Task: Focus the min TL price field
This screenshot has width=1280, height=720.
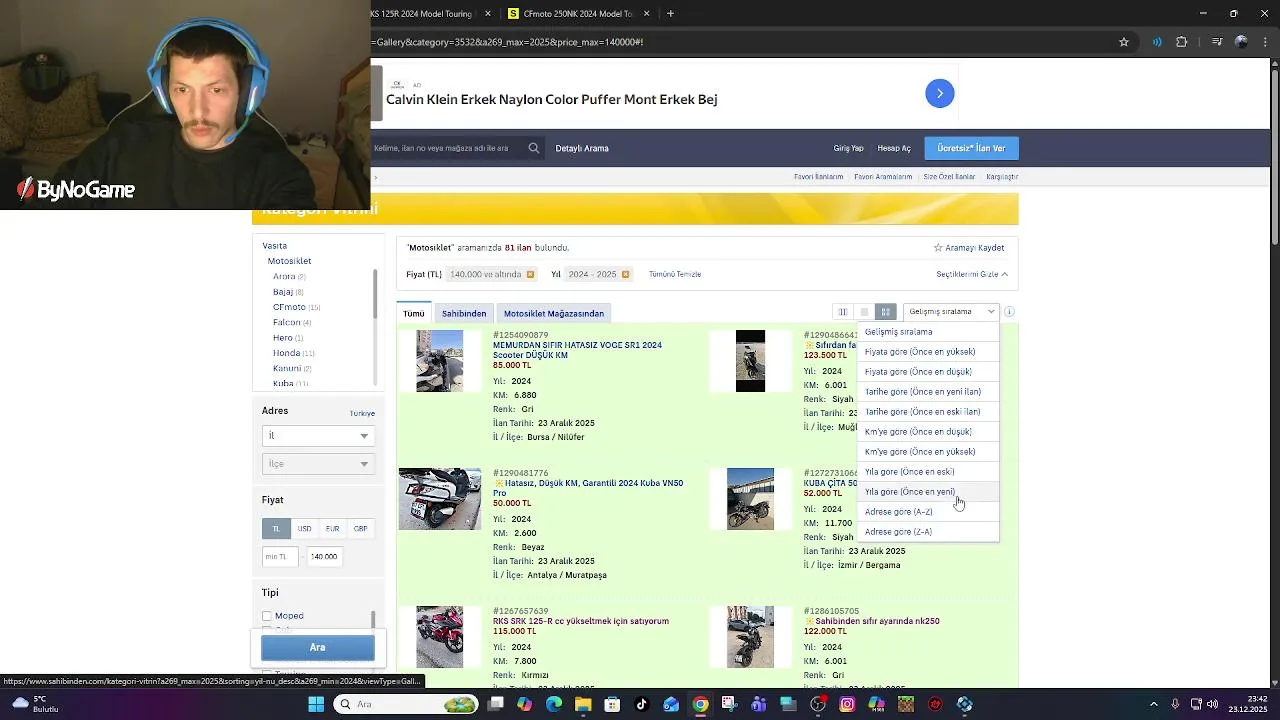Action: click(x=280, y=557)
